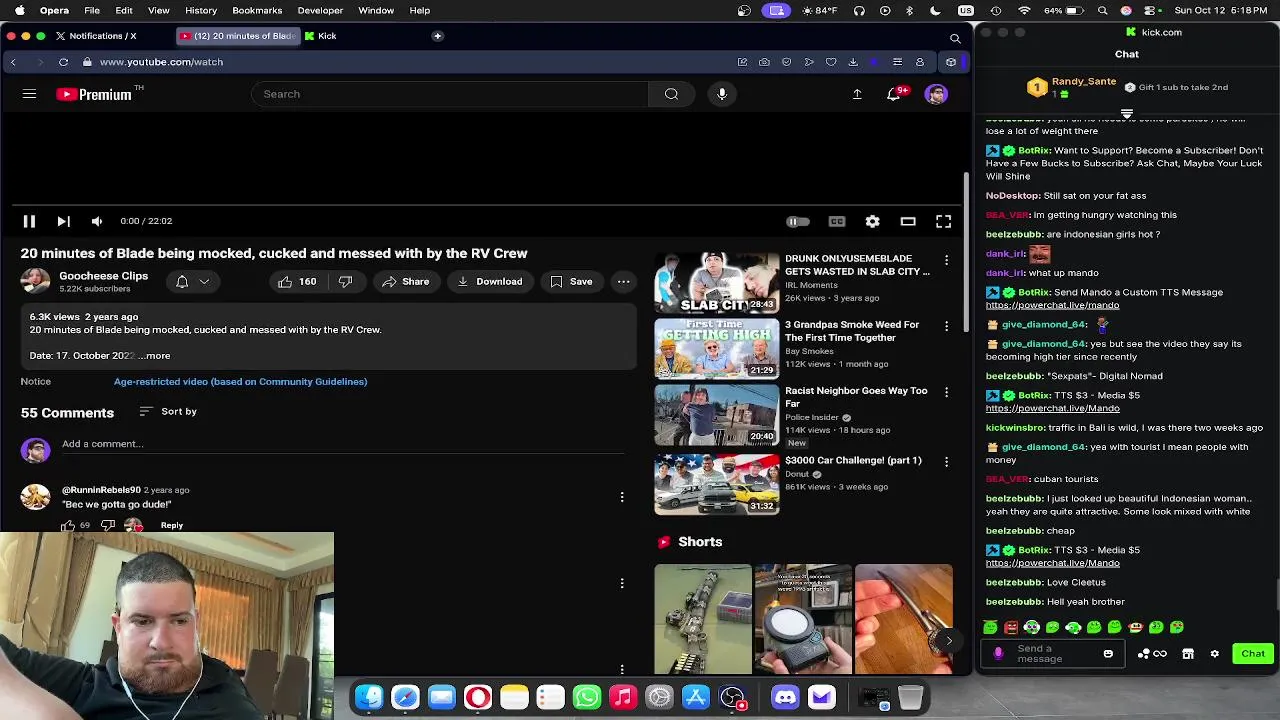Screen dimensions: 1280x720
Task: Go to YouTube Premium home logo
Action: click(95, 94)
